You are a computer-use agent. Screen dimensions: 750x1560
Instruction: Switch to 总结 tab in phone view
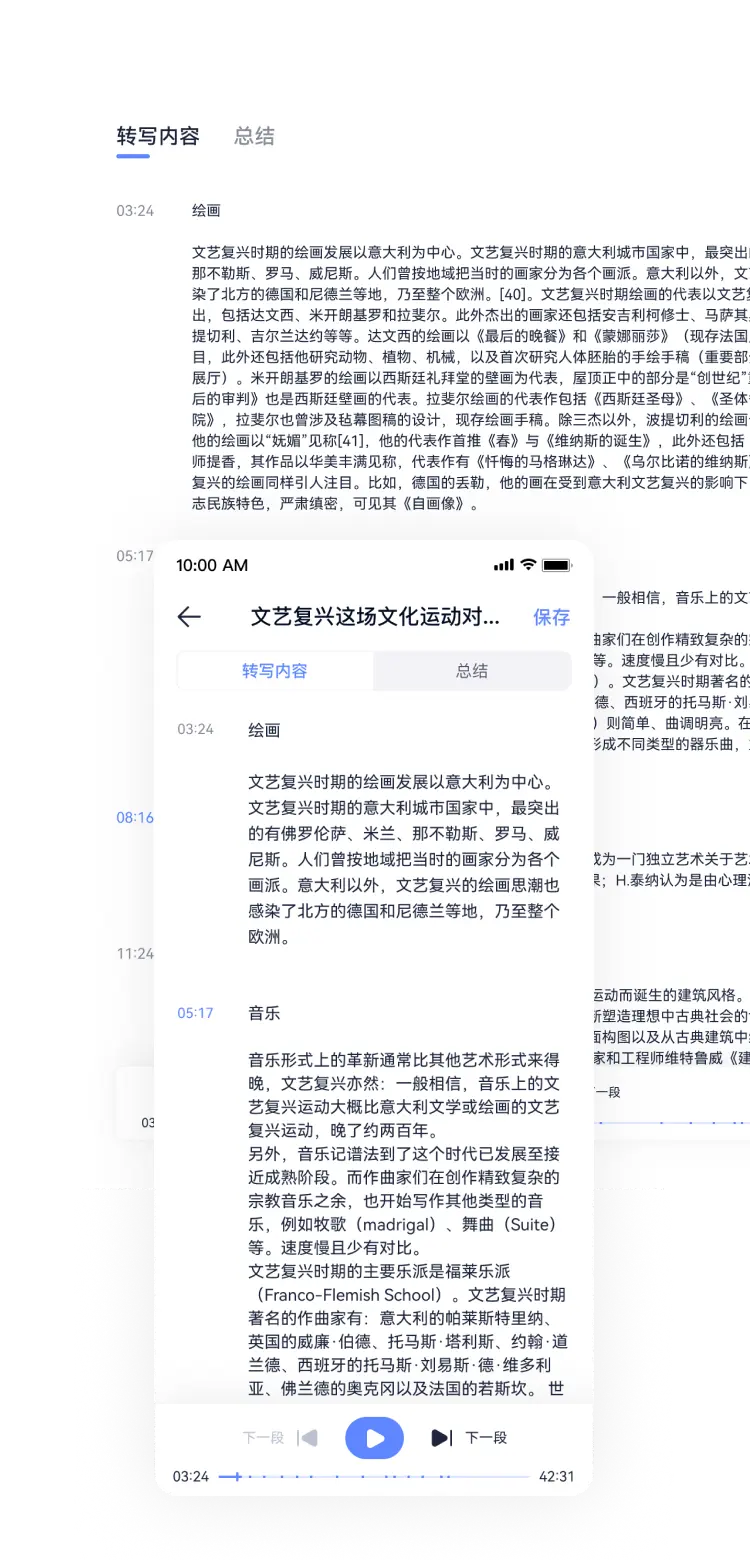[x=472, y=671]
